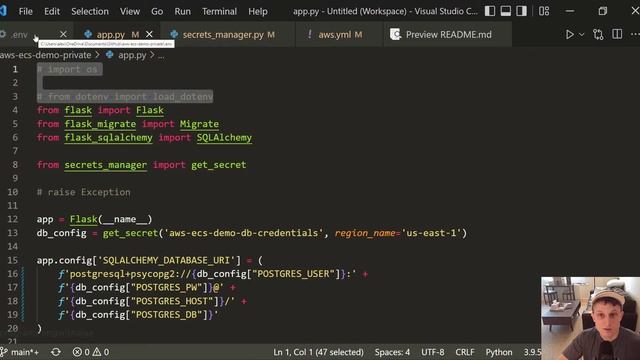The width and height of the screenshot is (640, 360).
Task: Click line number 13 in the gutter
Action: coord(13,233)
